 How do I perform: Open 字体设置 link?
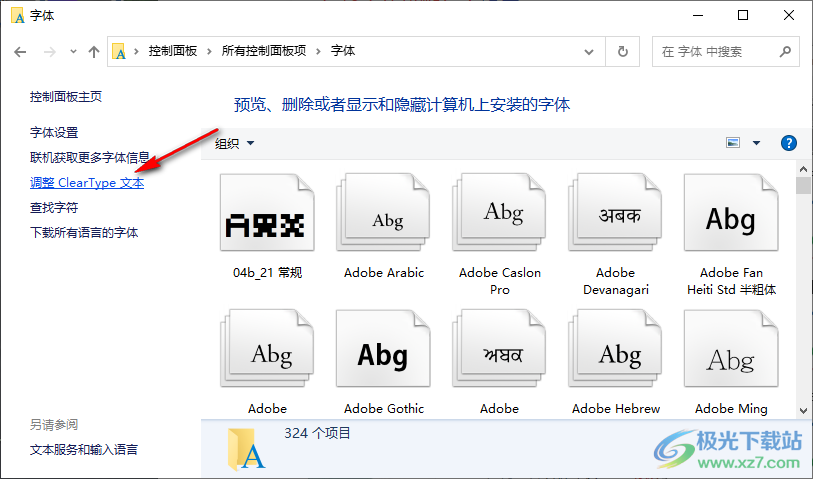(54, 133)
